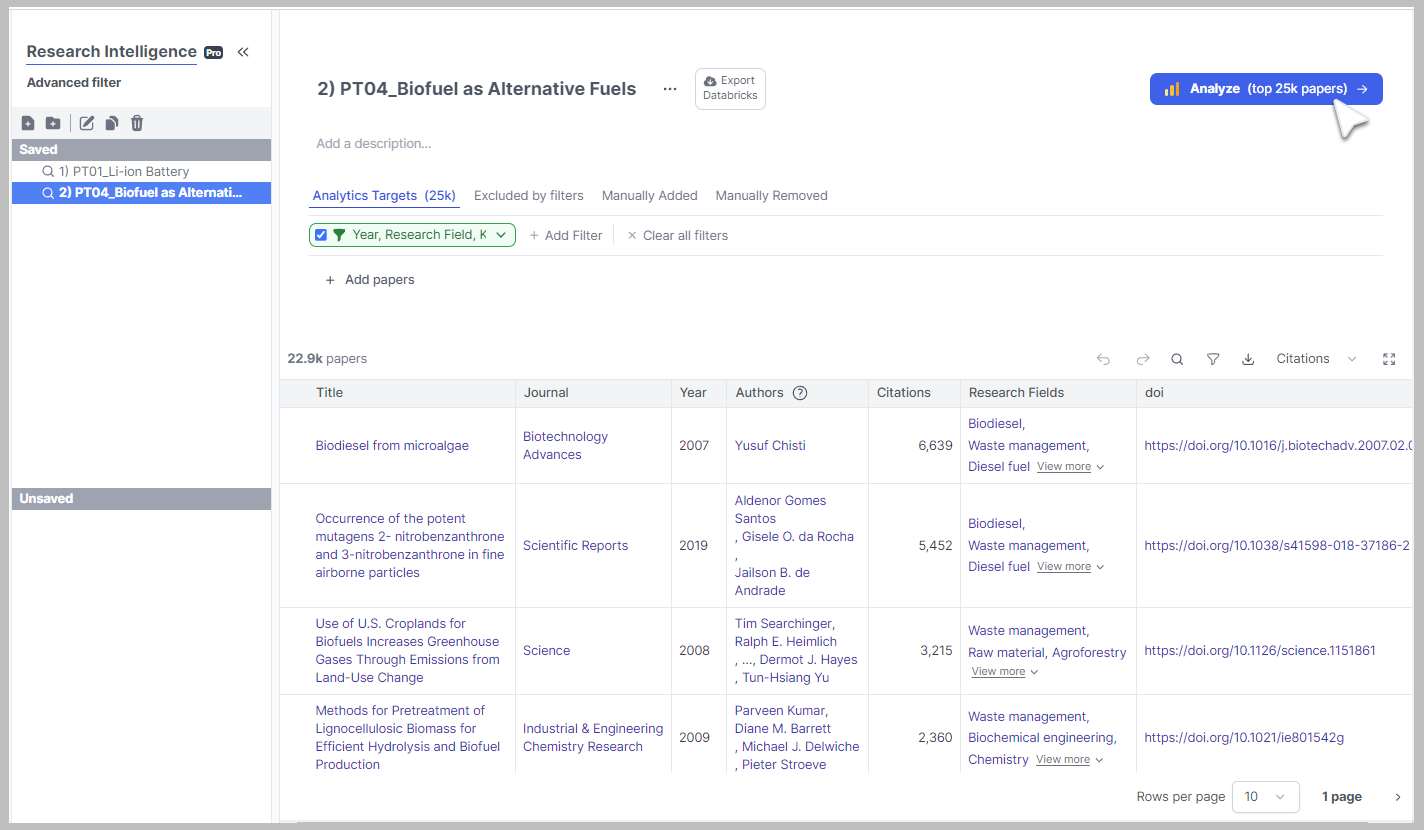Click the trash icon to delete saved search

tap(137, 123)
